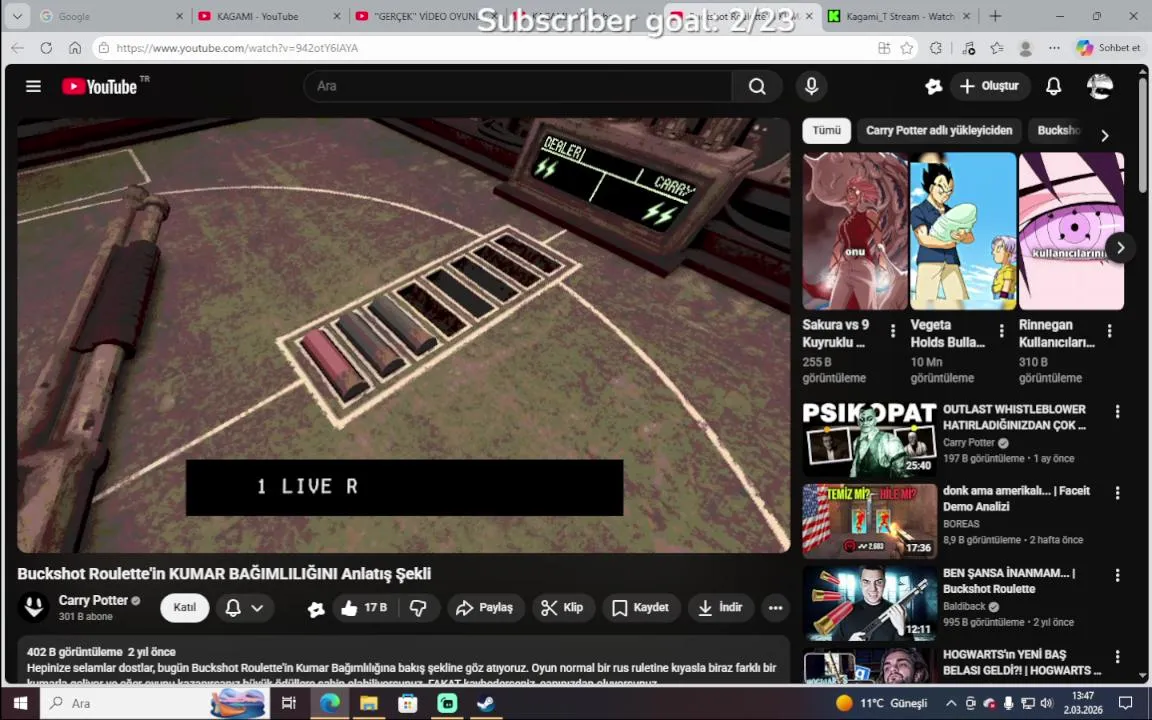Switch to the GERÇEK VİDEO OYUN tab

(x=426, y=15)
